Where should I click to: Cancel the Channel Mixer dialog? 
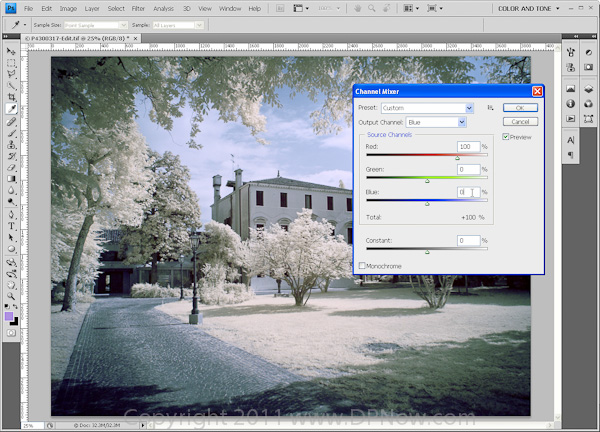(520, 121)
